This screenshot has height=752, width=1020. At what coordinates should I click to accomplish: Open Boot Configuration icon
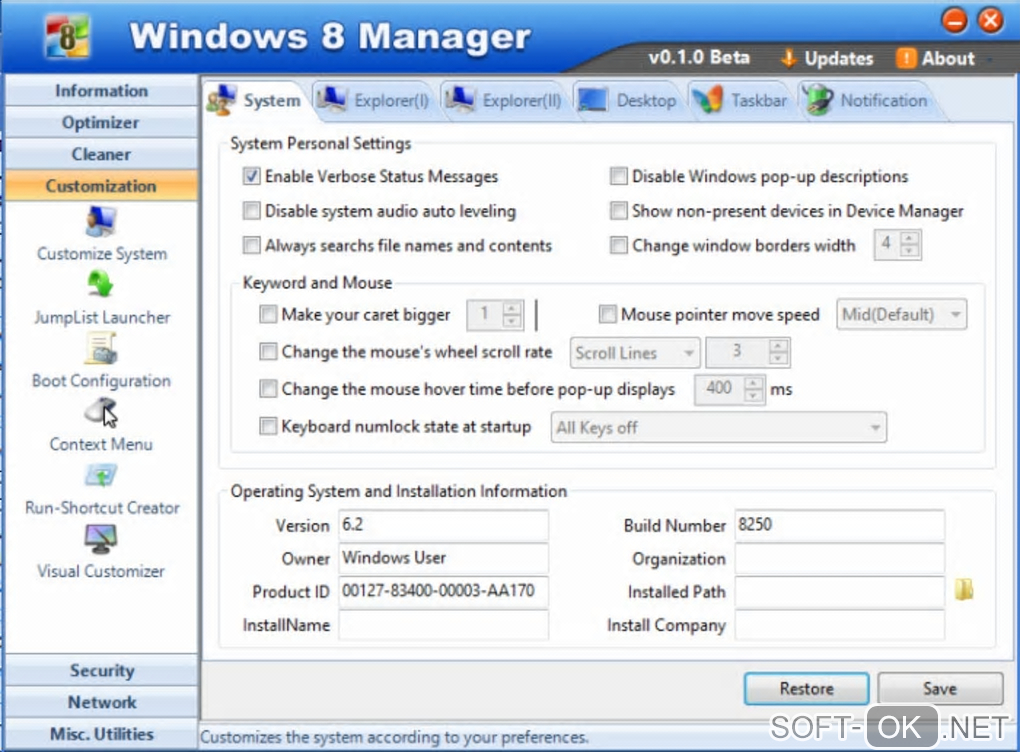coord(101,348)
